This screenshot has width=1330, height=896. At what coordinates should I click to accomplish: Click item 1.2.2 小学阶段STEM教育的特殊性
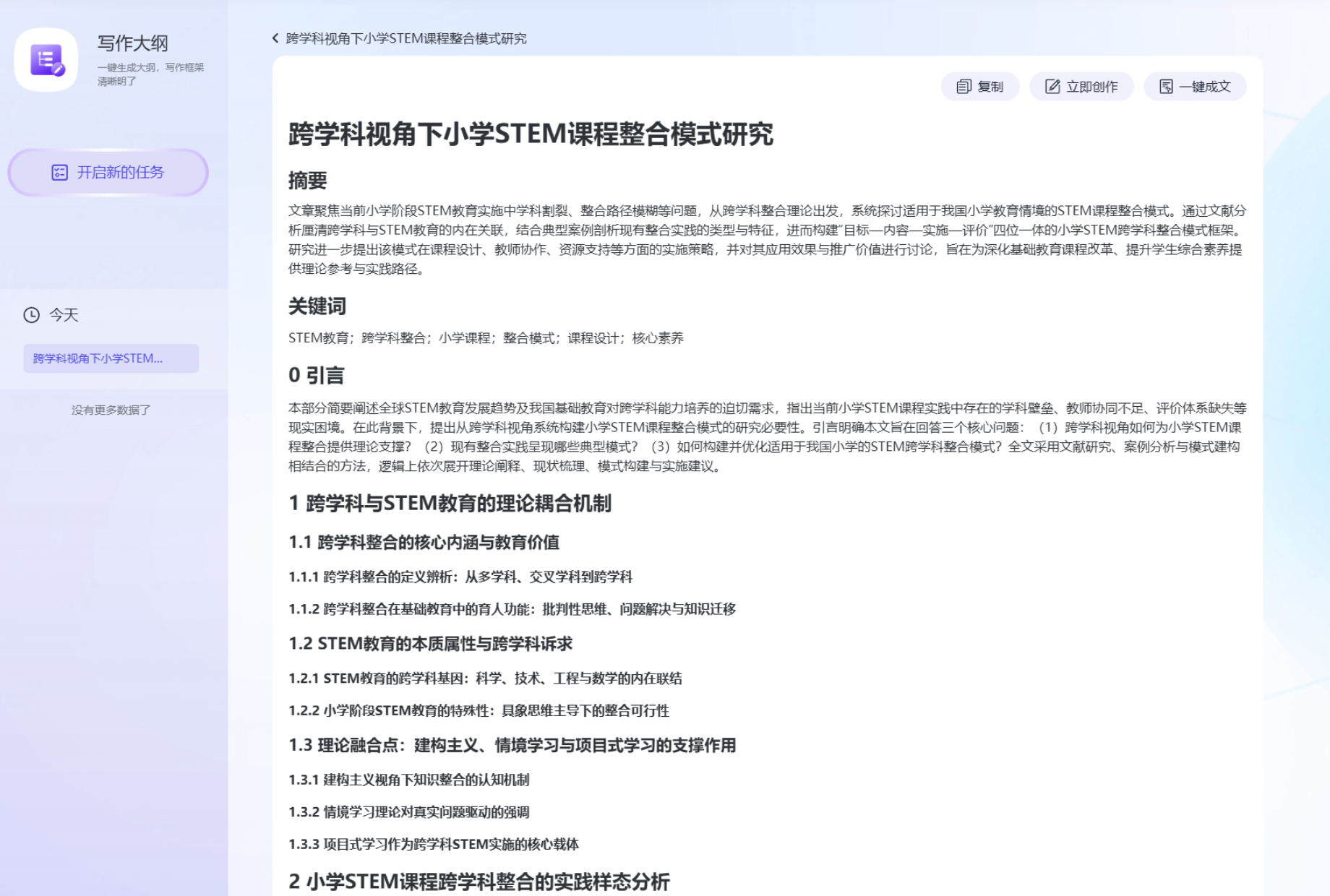click(x=479, y=710)
